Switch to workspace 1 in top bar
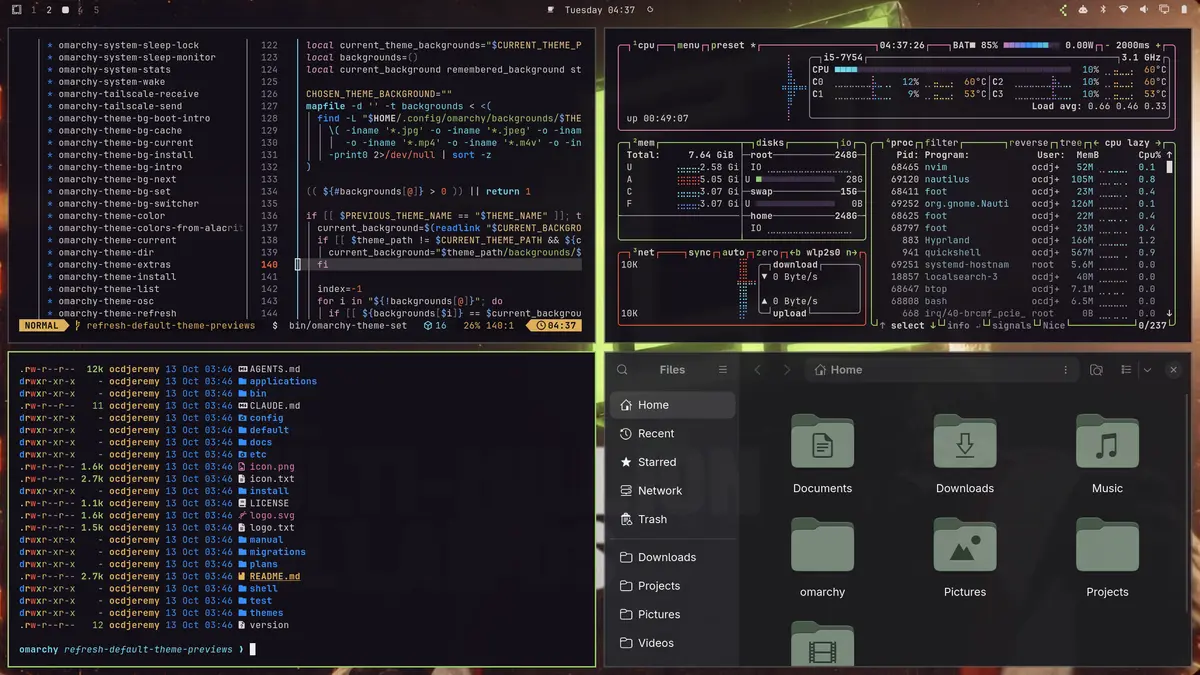This screenshot has width=1200, height=675. tap(34, 10)
